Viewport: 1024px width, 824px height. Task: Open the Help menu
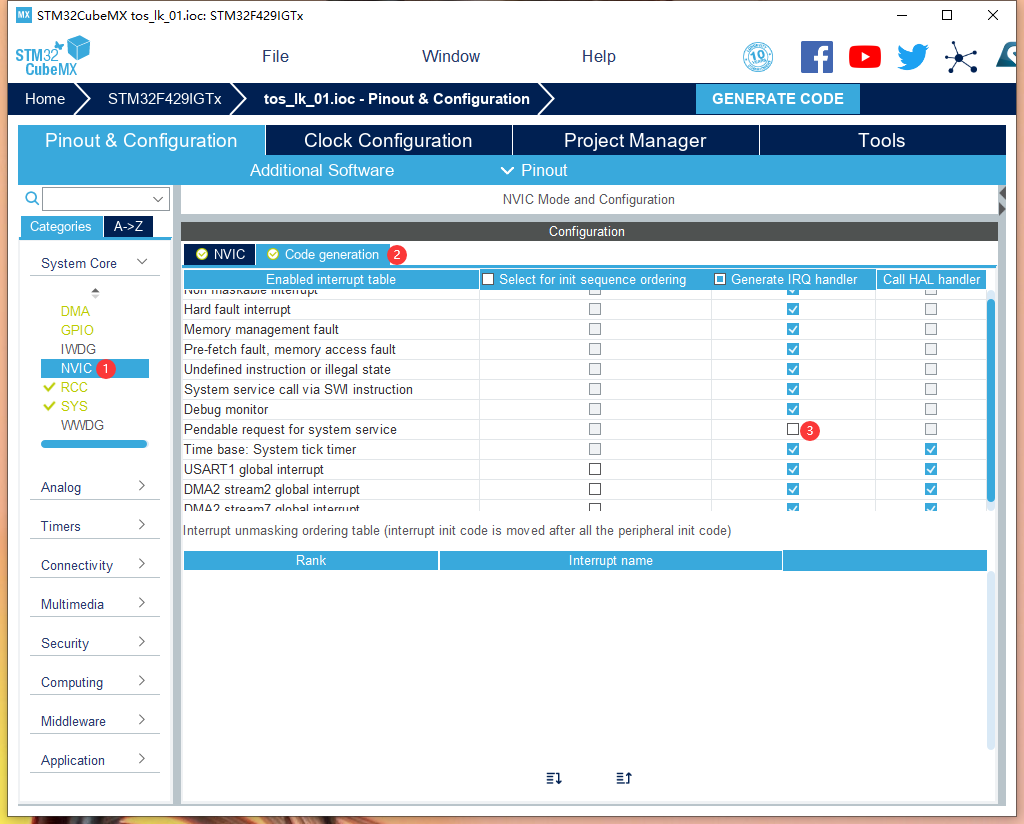[x=598, y=57]
